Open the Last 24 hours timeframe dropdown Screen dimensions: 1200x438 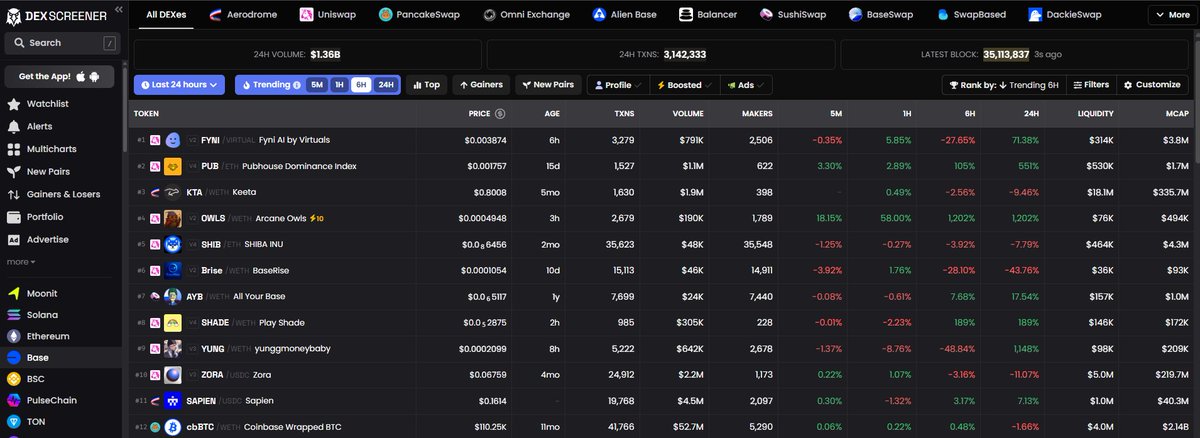(x=179, y=85)
